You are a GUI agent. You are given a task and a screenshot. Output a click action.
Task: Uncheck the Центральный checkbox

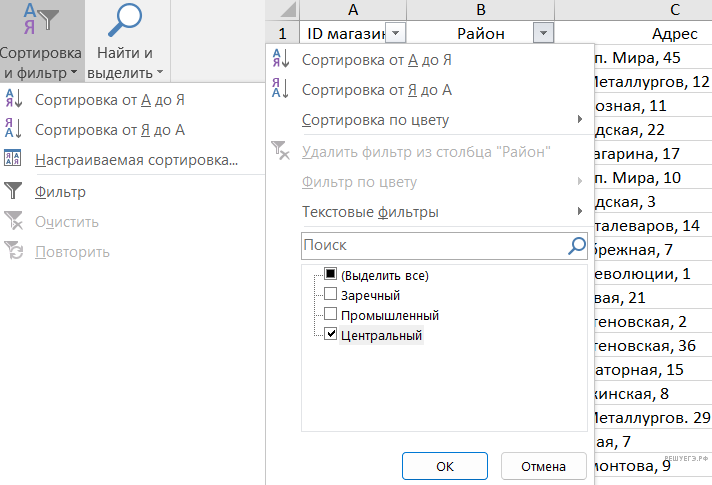coord(330,335)
